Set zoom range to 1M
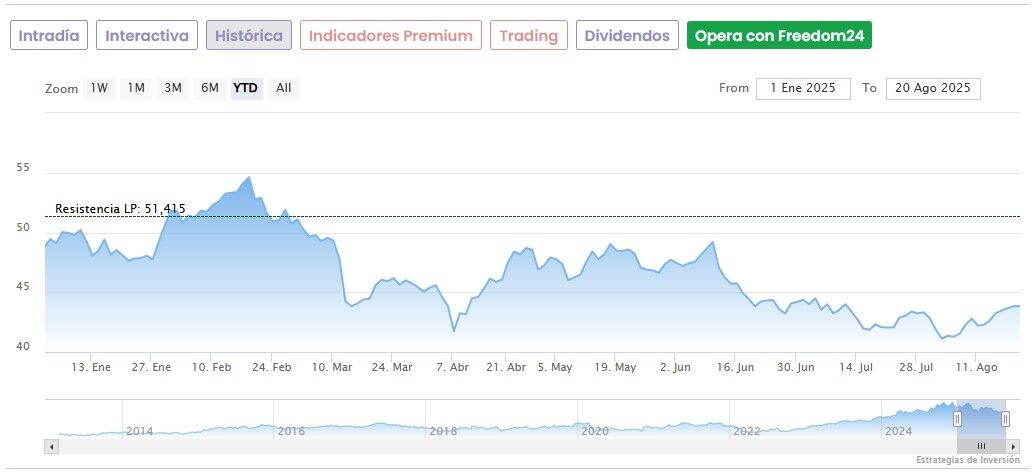This screenshot has height=473, width=1035. click(136, 88)
